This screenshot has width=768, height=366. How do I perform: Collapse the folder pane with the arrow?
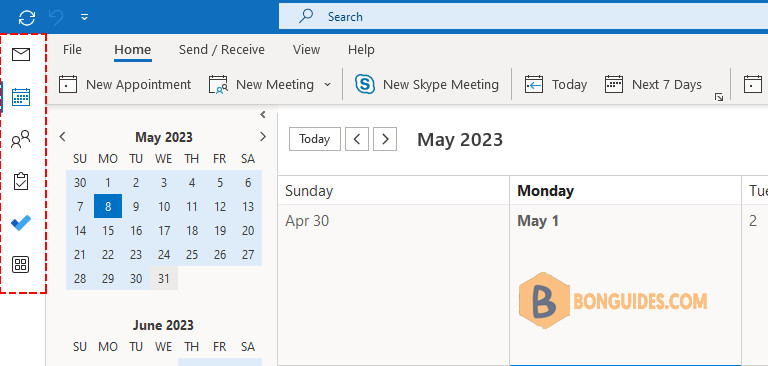[x=263, y=115]
